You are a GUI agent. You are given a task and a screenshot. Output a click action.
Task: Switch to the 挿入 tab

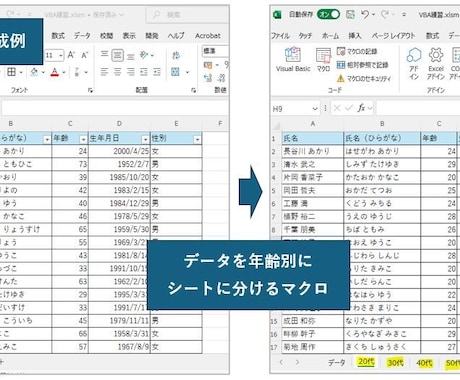(355, 36)
